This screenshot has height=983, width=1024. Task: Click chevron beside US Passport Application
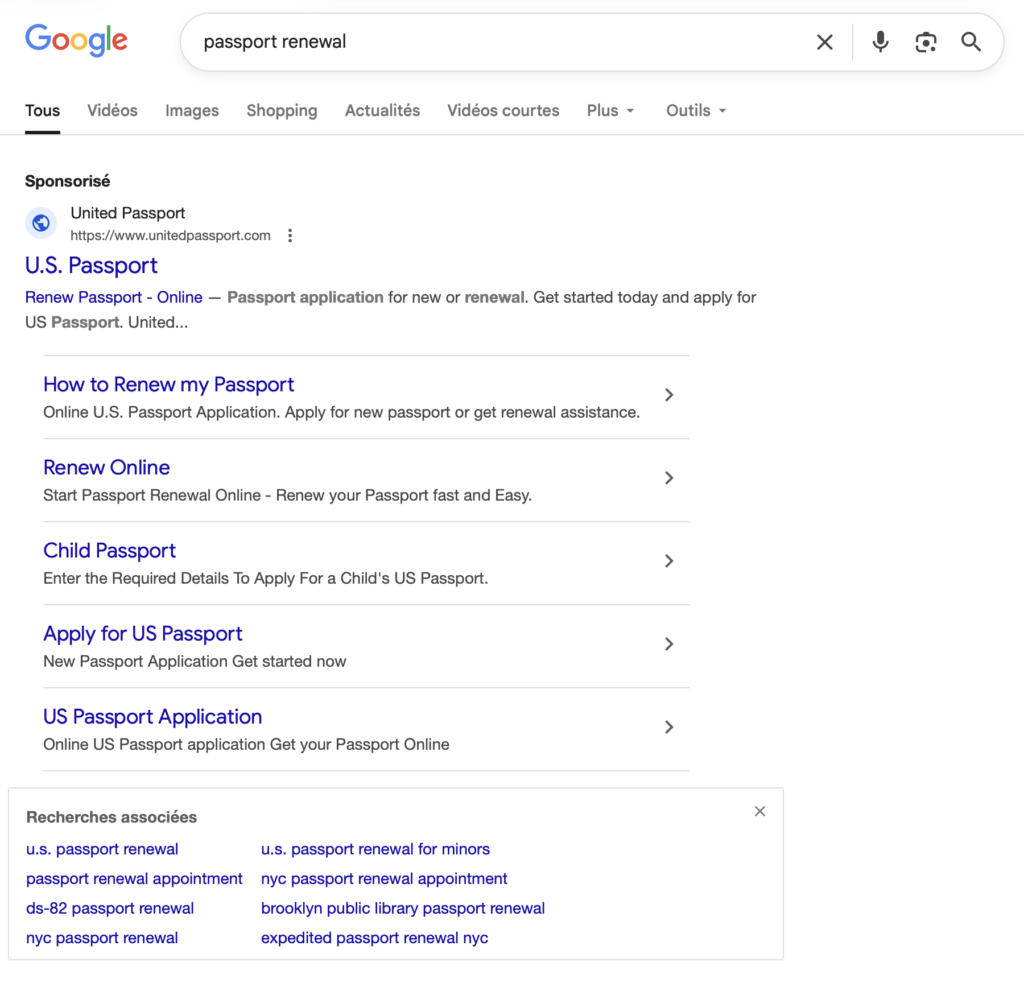669,727
